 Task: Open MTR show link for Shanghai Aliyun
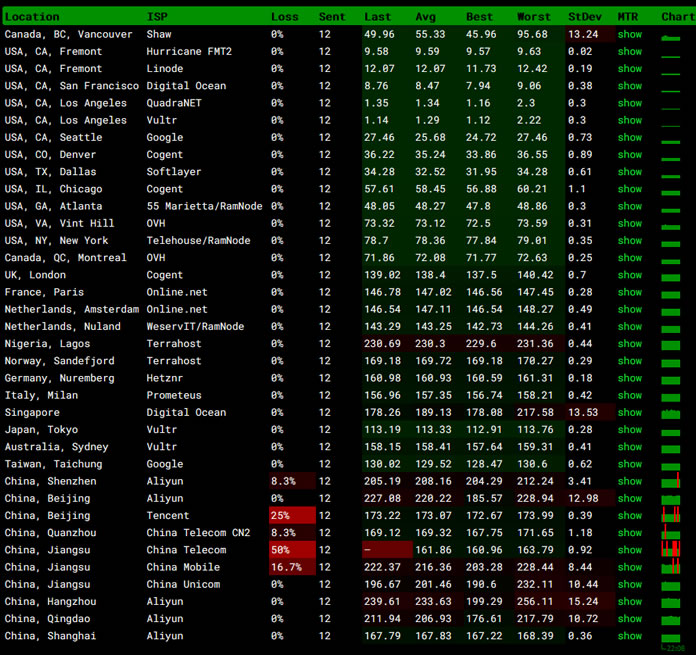pyautogui.click(x=629, y=636)
